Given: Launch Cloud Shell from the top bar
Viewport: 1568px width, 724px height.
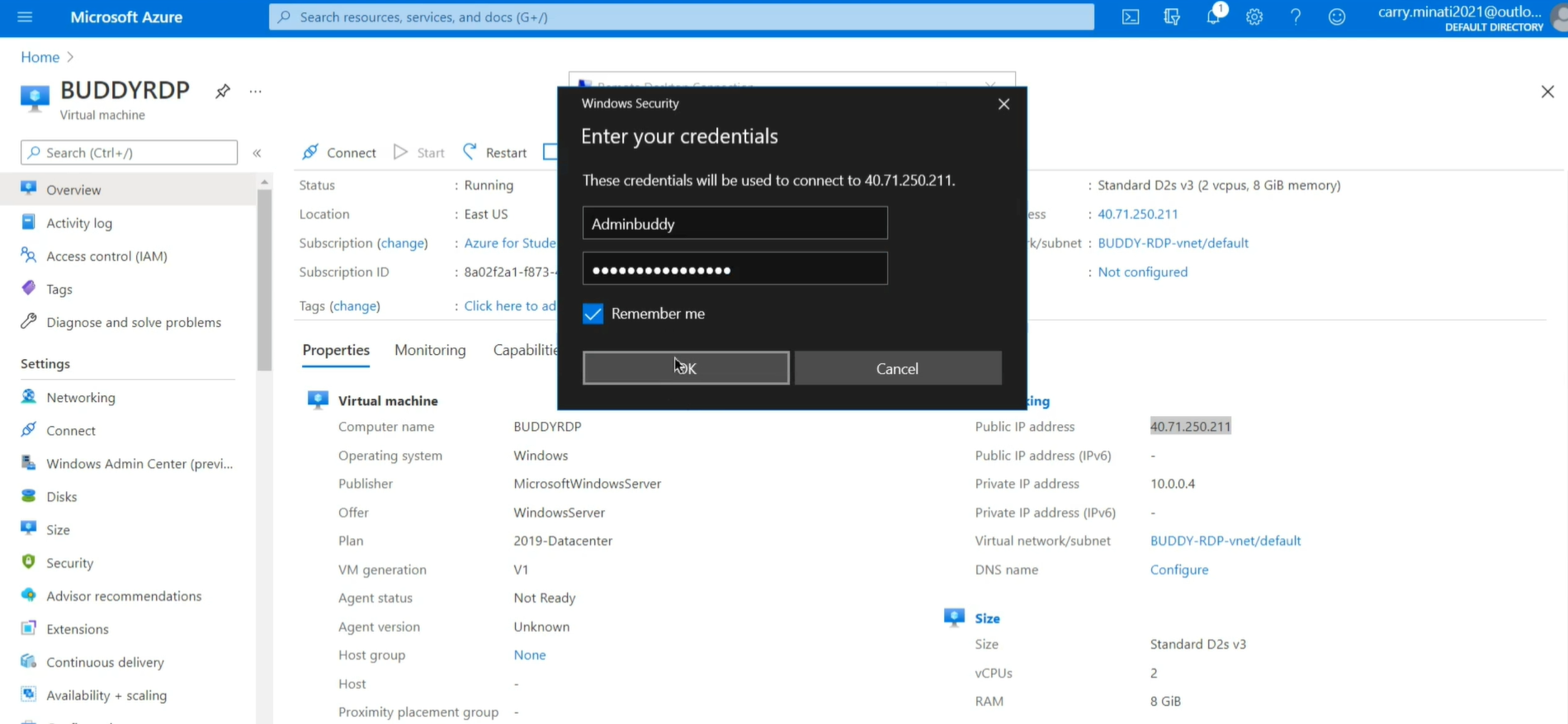Looking at the screenshot, I should click(x=1131, y=17).
